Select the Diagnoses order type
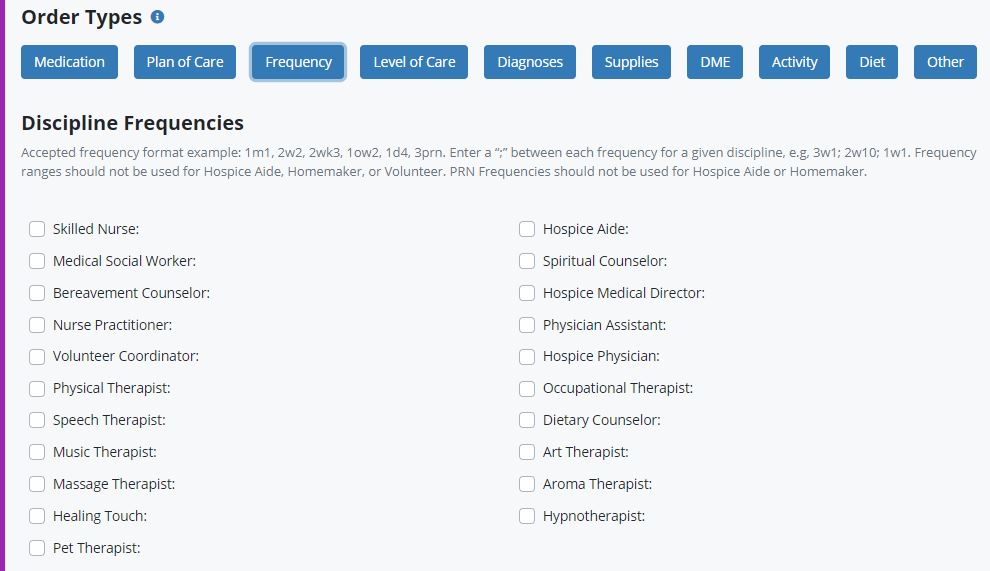Screen dimensions: 990x571 pos(530,62)
